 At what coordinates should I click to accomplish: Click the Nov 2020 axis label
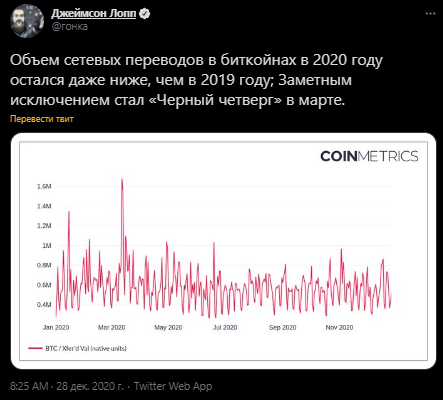coord(339,327)
